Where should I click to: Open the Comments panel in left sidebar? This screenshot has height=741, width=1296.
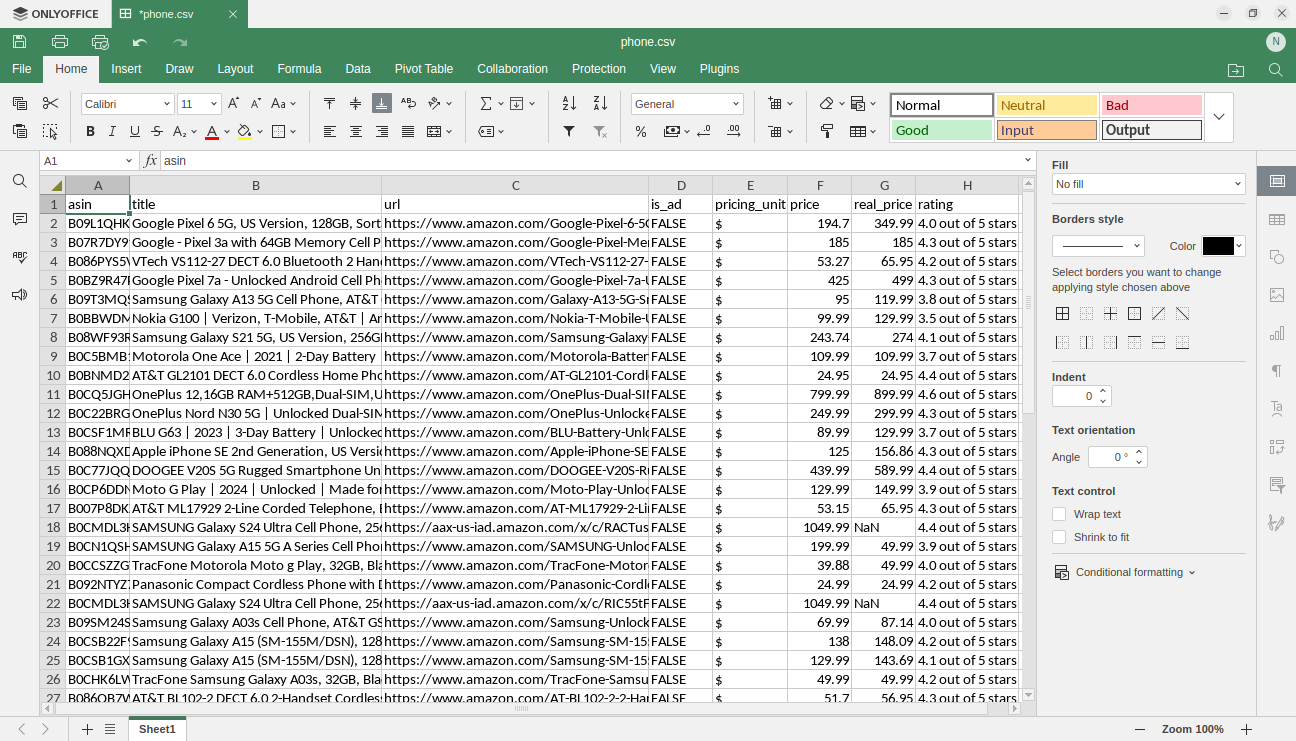[x=20, y=219]
